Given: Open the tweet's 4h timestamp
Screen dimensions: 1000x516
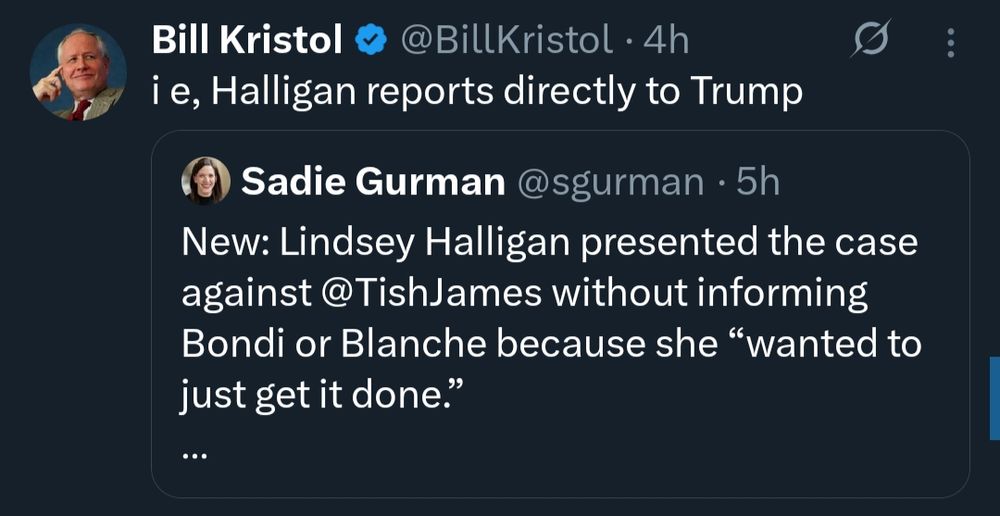Looking at the screenshot, I should (x=667, y=40).
